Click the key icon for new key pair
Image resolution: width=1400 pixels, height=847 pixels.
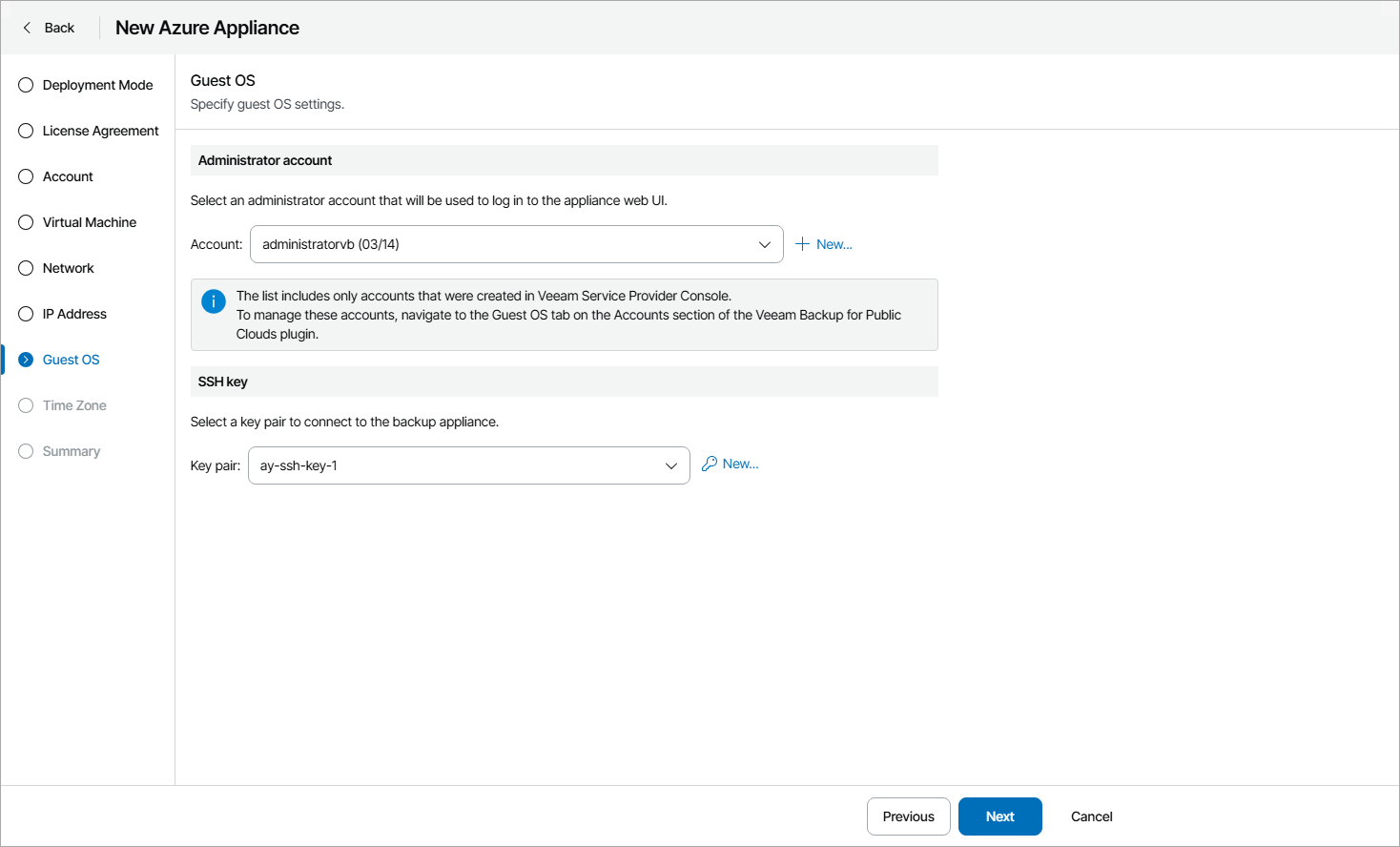point(710,464)
